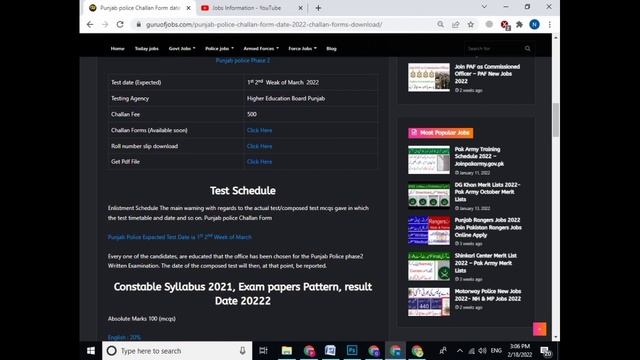Open DG Khan Merit Lists 2022 article
Image resolution: width=640 pixels, height=360 pixels.
pos(487,192)
